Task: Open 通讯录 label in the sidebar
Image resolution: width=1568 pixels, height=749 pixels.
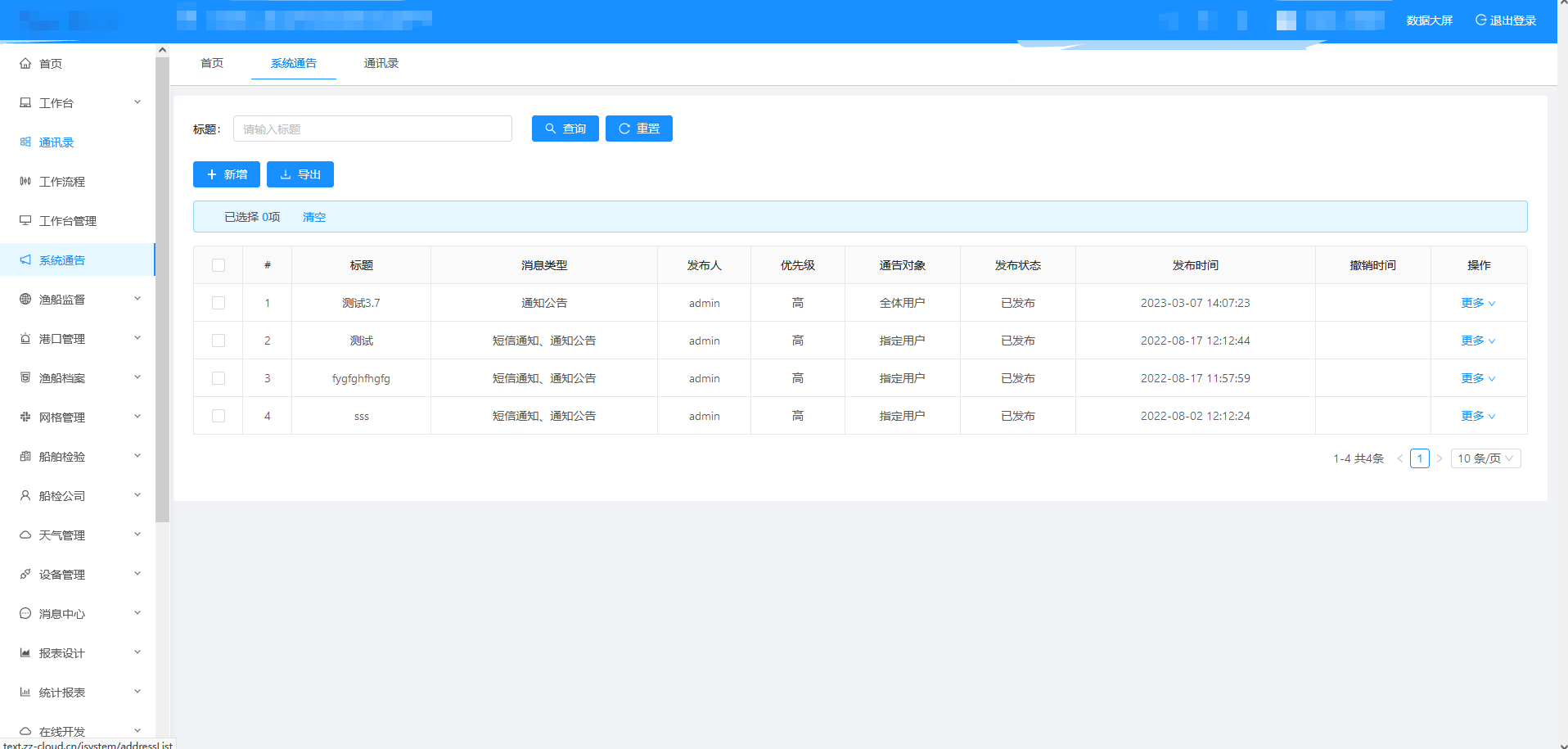Action: (56, 142)
